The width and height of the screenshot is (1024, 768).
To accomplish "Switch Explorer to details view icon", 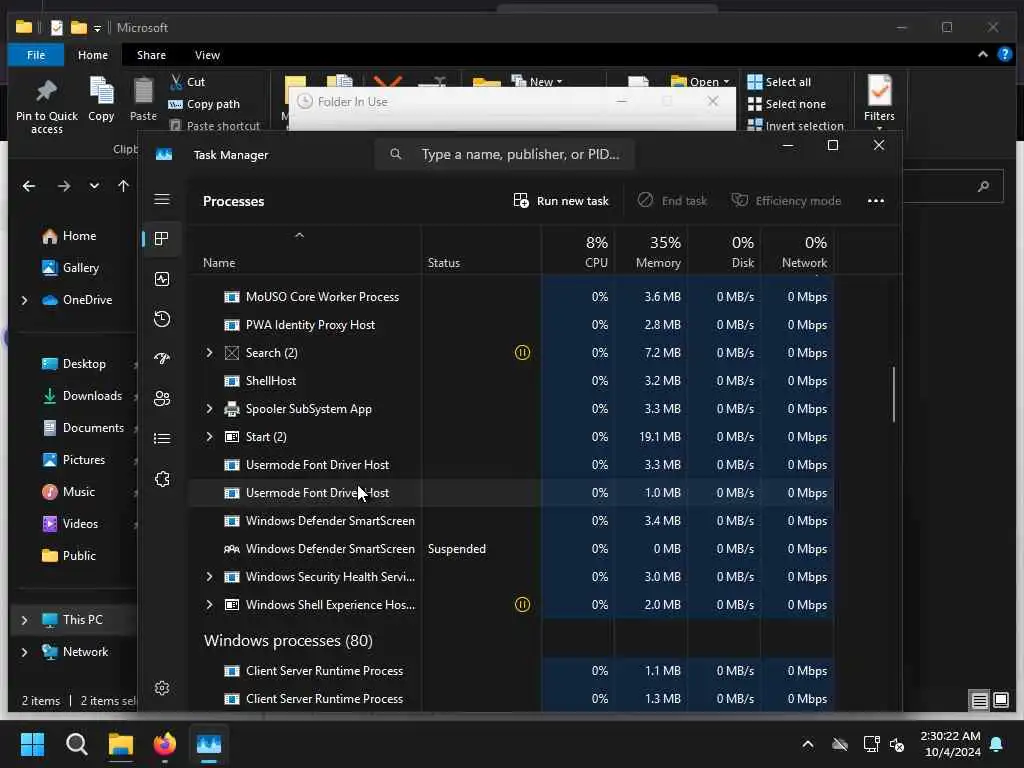I will [x=979, y=701].
